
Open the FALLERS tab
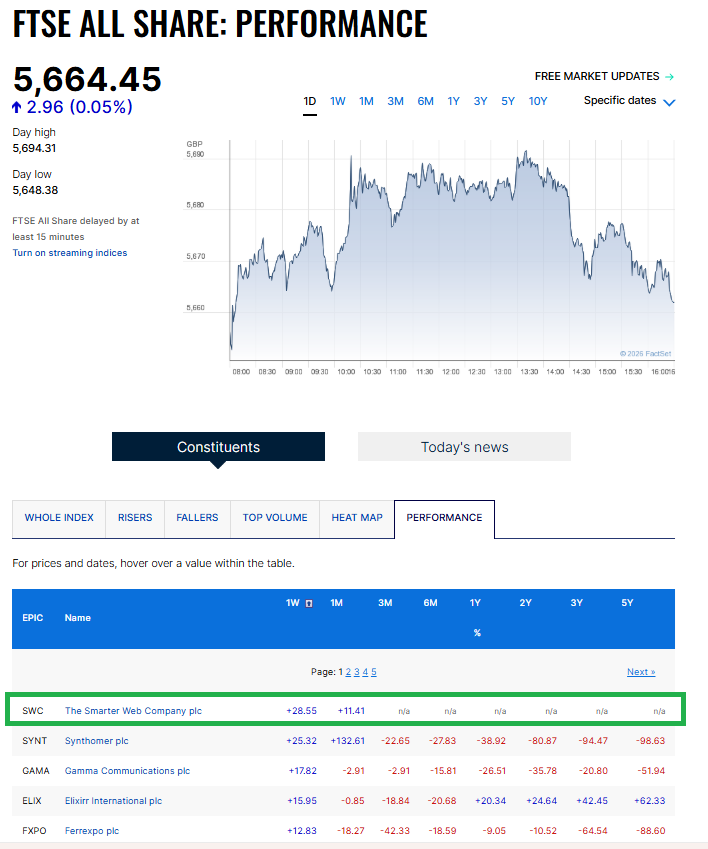[197, 518]
